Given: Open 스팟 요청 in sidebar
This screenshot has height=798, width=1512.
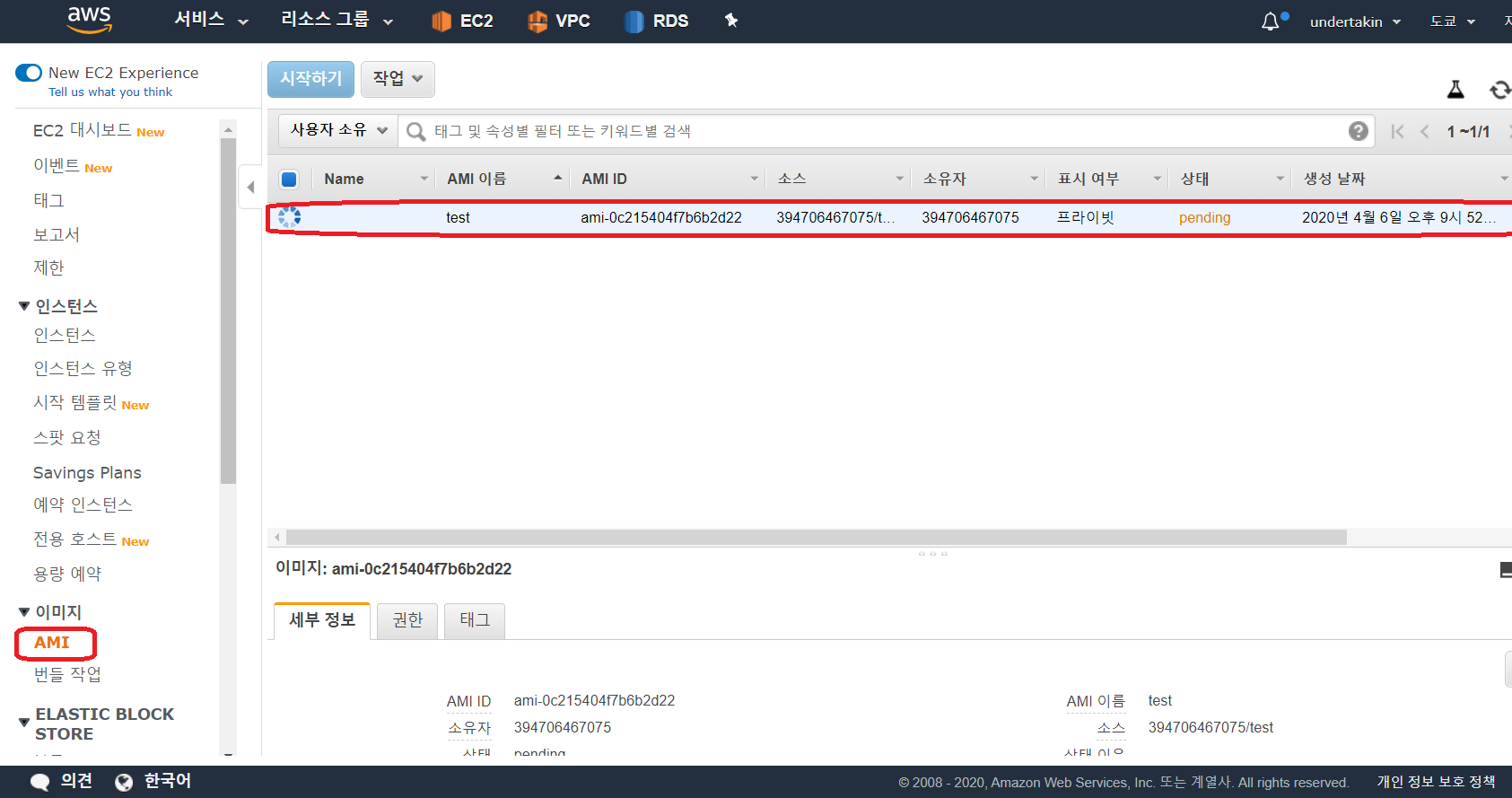Looking at the screenshot, I should [67, 437].
